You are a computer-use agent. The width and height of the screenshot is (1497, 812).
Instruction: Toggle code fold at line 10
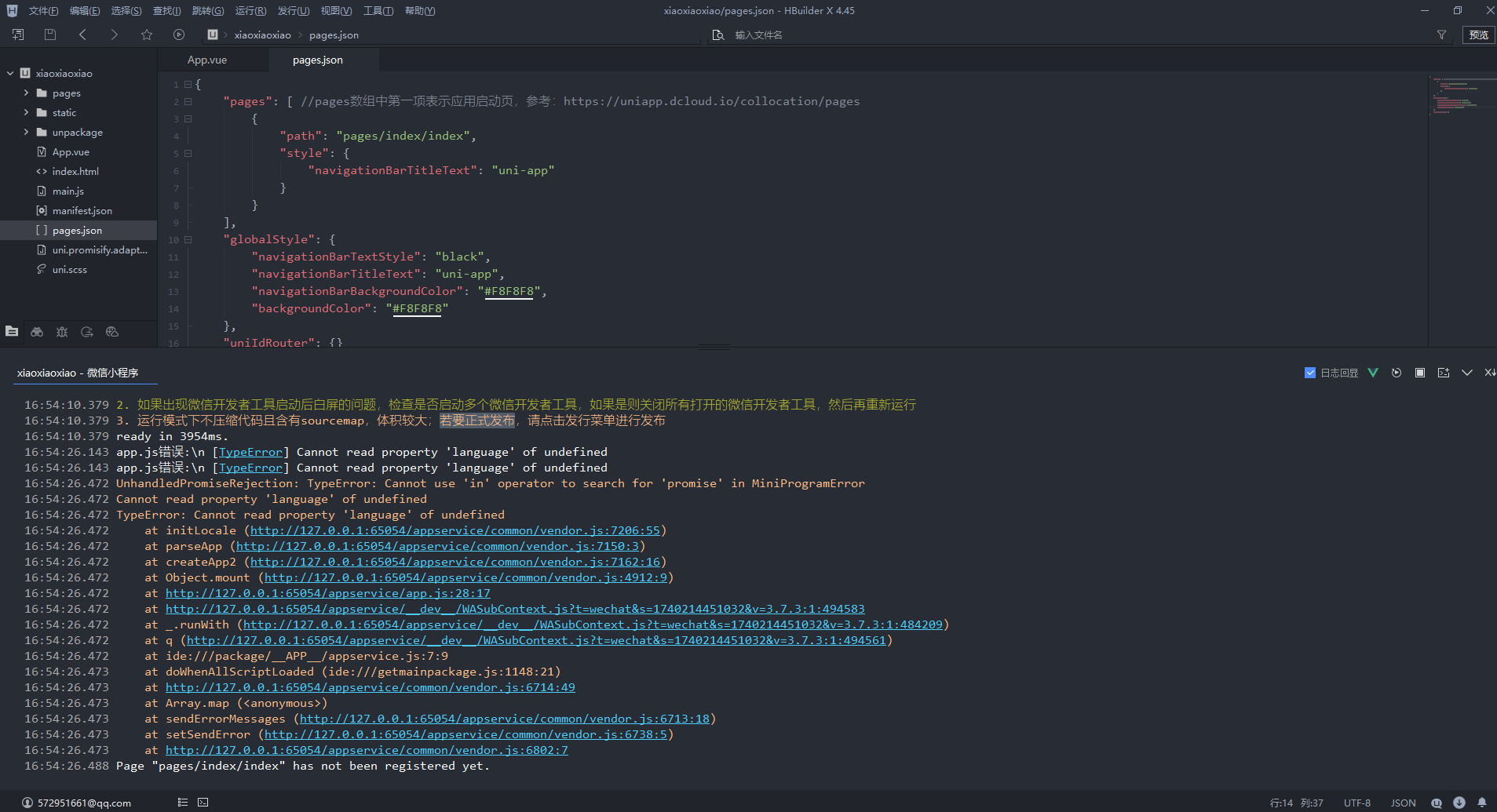(x=188, y=239)
